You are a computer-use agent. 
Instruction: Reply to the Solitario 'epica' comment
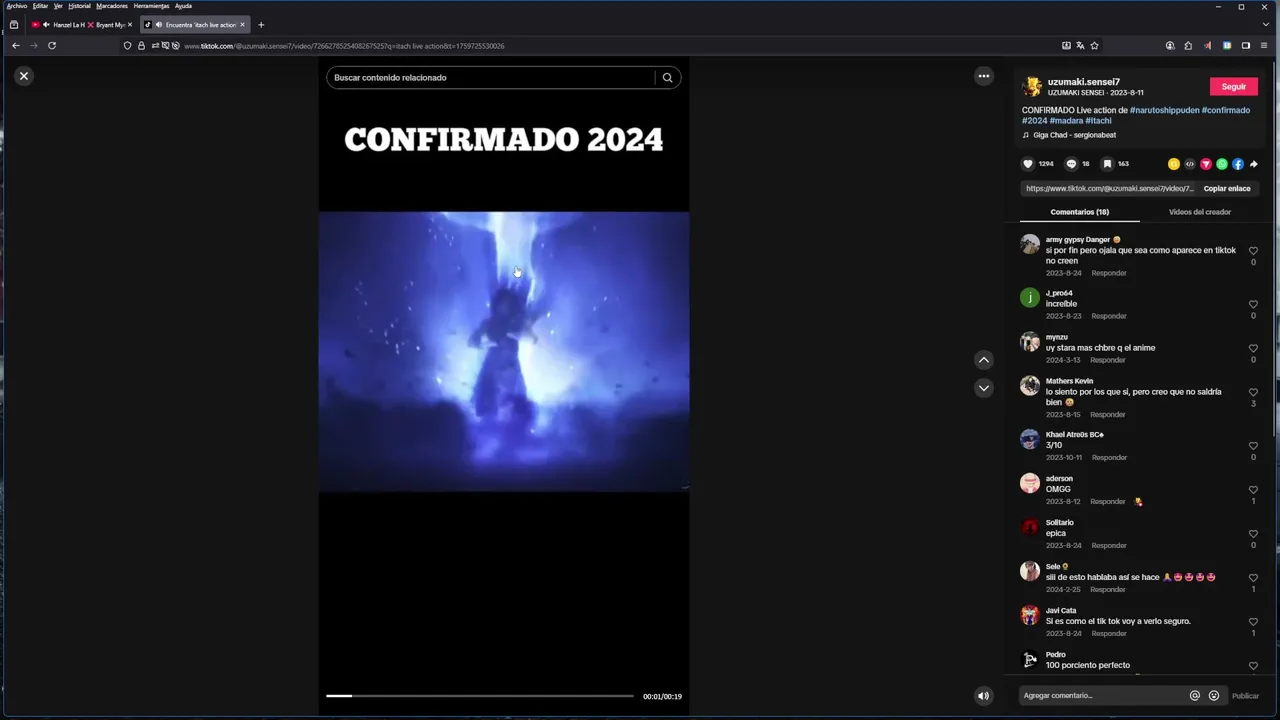point(1109,546)
